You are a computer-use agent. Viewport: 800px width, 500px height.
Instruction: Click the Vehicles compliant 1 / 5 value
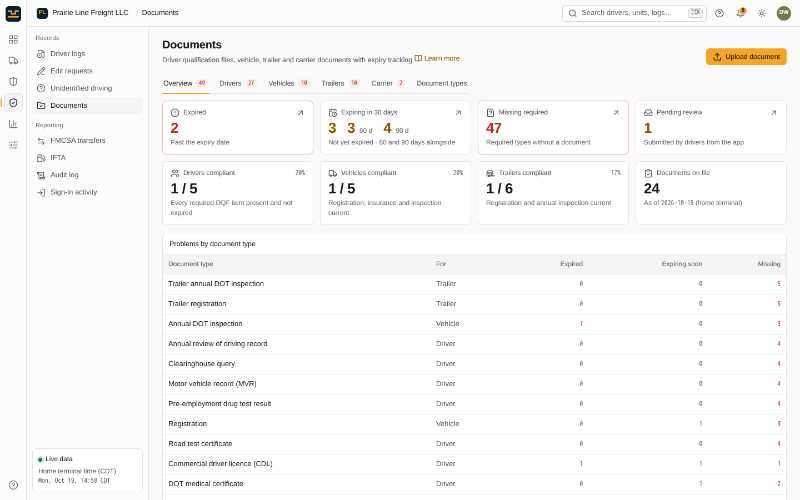[341, 189]
